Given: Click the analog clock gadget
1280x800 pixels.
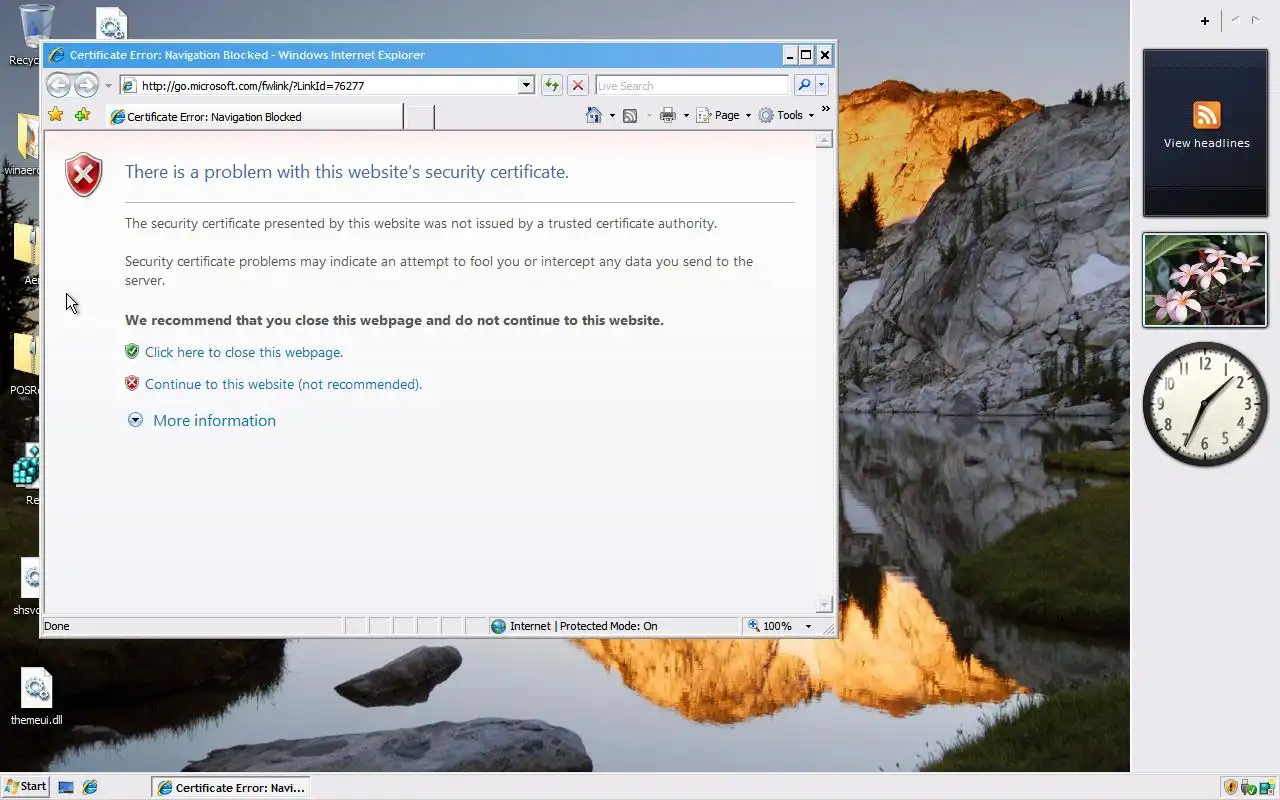Looking at the screenshot, I should 1205,403.
